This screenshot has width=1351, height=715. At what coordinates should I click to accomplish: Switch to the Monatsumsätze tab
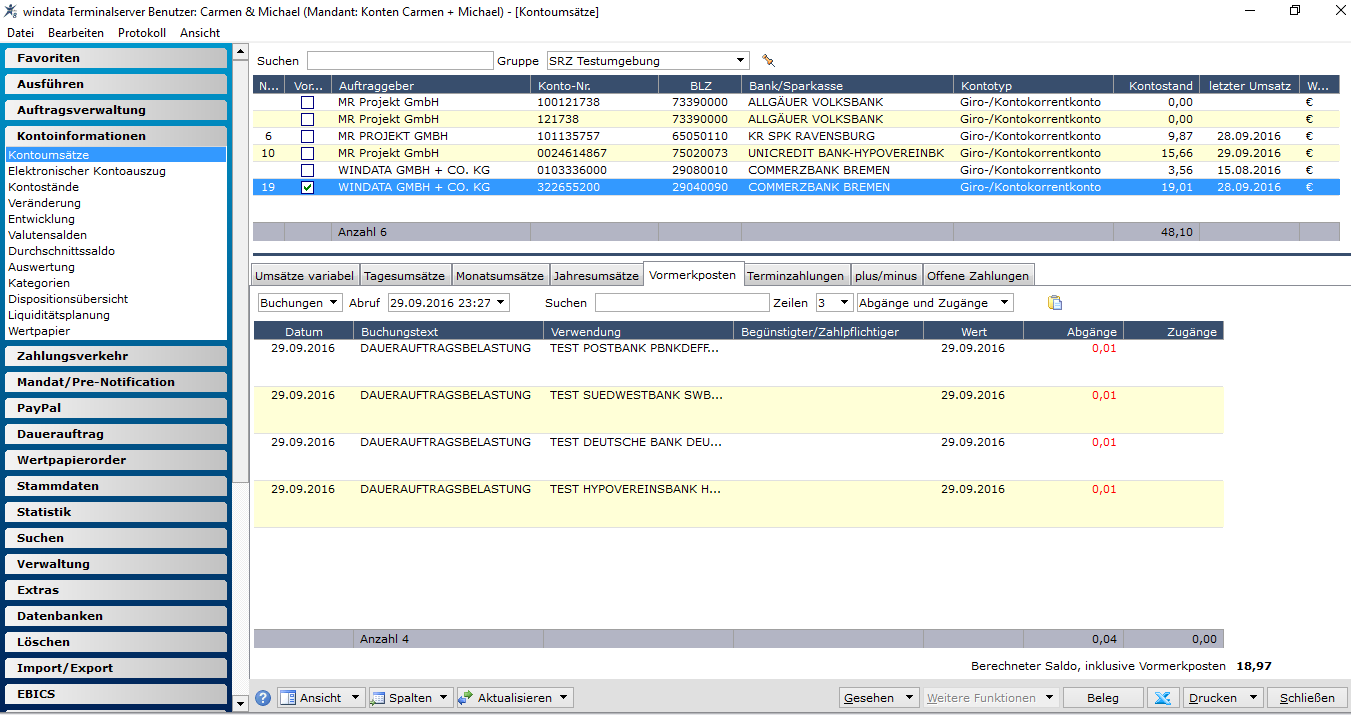pyautogui.click(x=499, y=276)
